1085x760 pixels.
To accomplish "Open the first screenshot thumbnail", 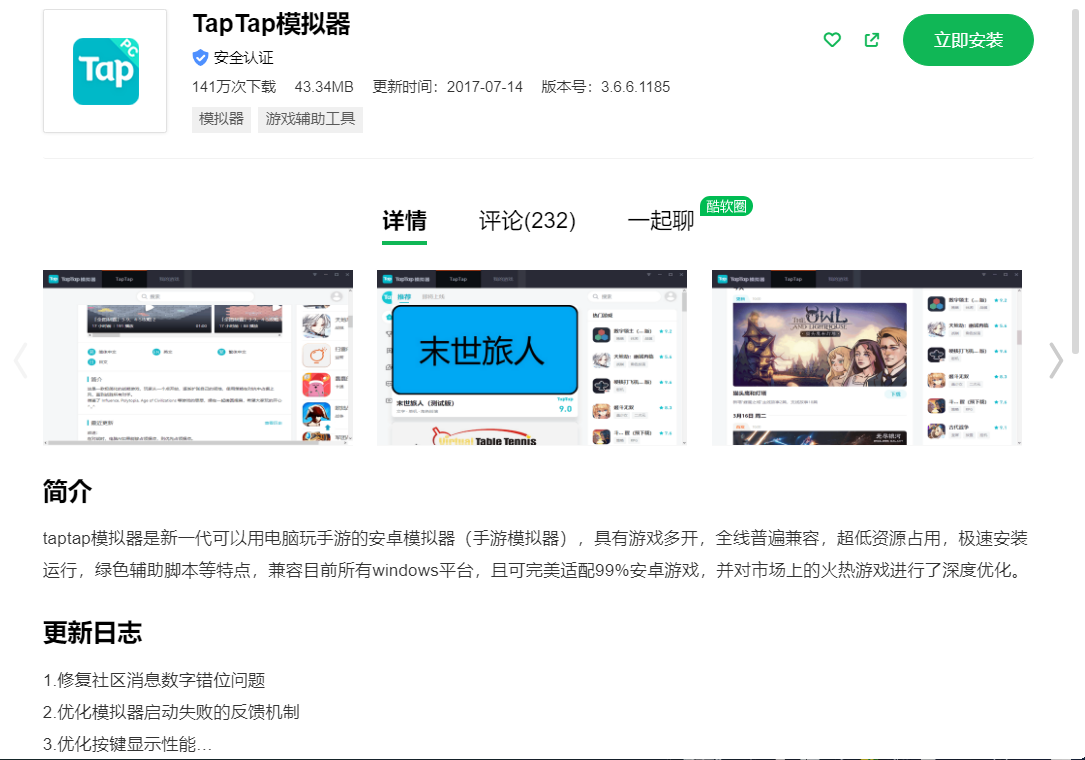I will pyautogui.click(x=197, y=357).
